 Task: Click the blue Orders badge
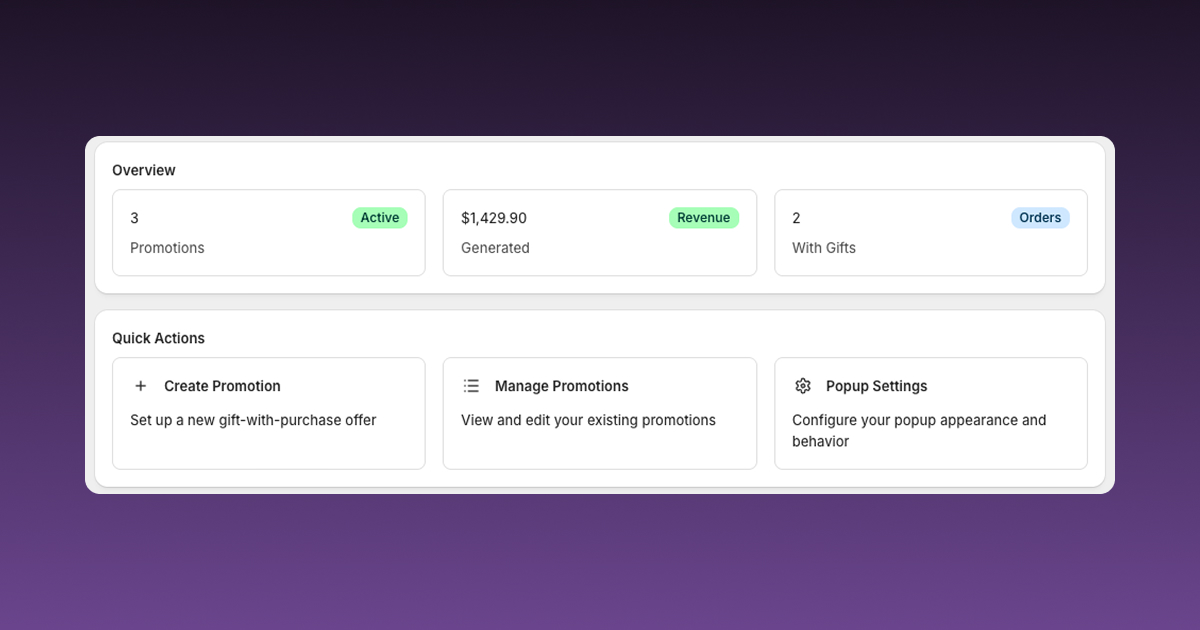click(1039, 218)
